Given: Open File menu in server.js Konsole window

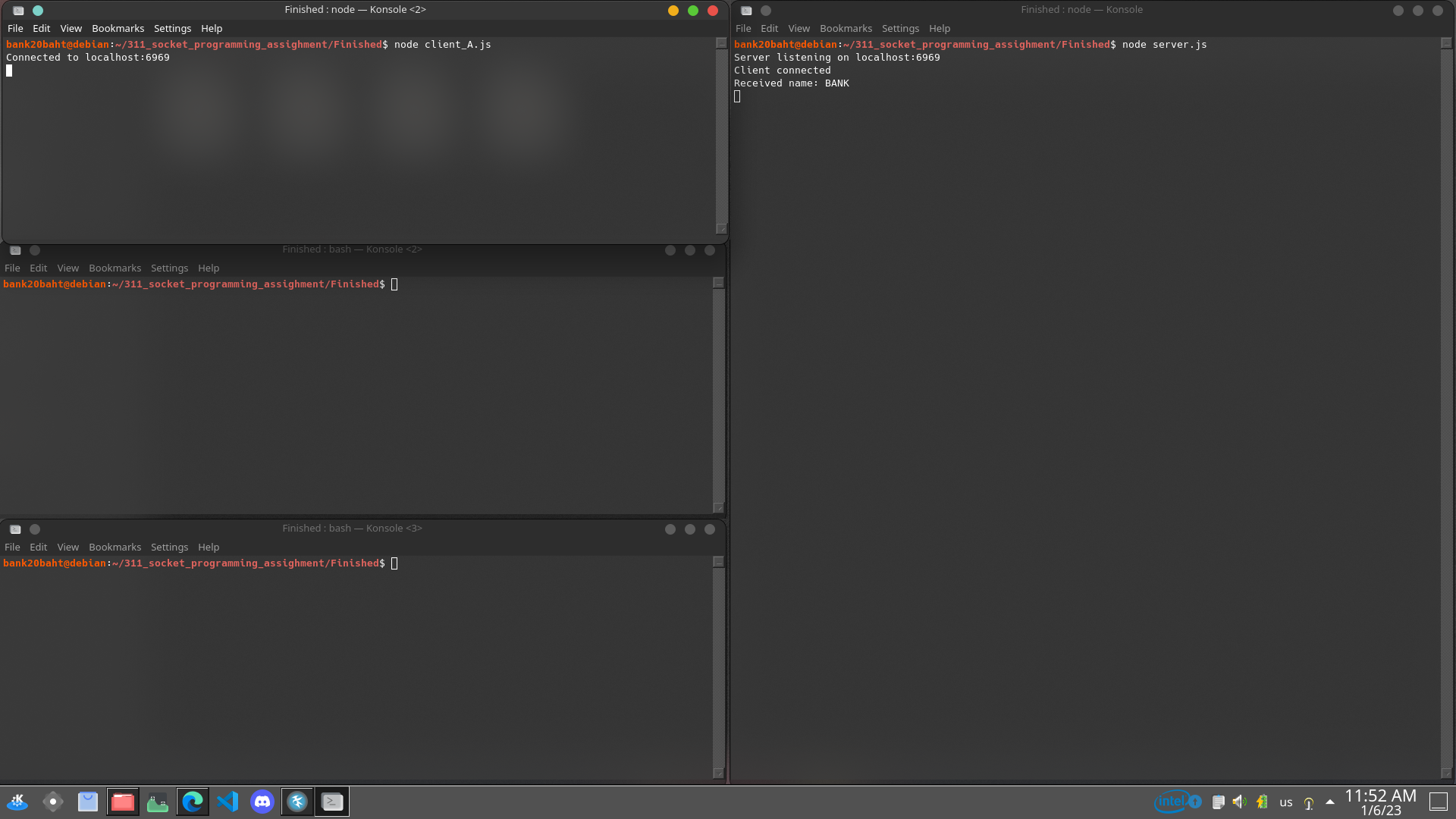Looking at the screenshot, I should pyautogui.click(x=743, y=28).
